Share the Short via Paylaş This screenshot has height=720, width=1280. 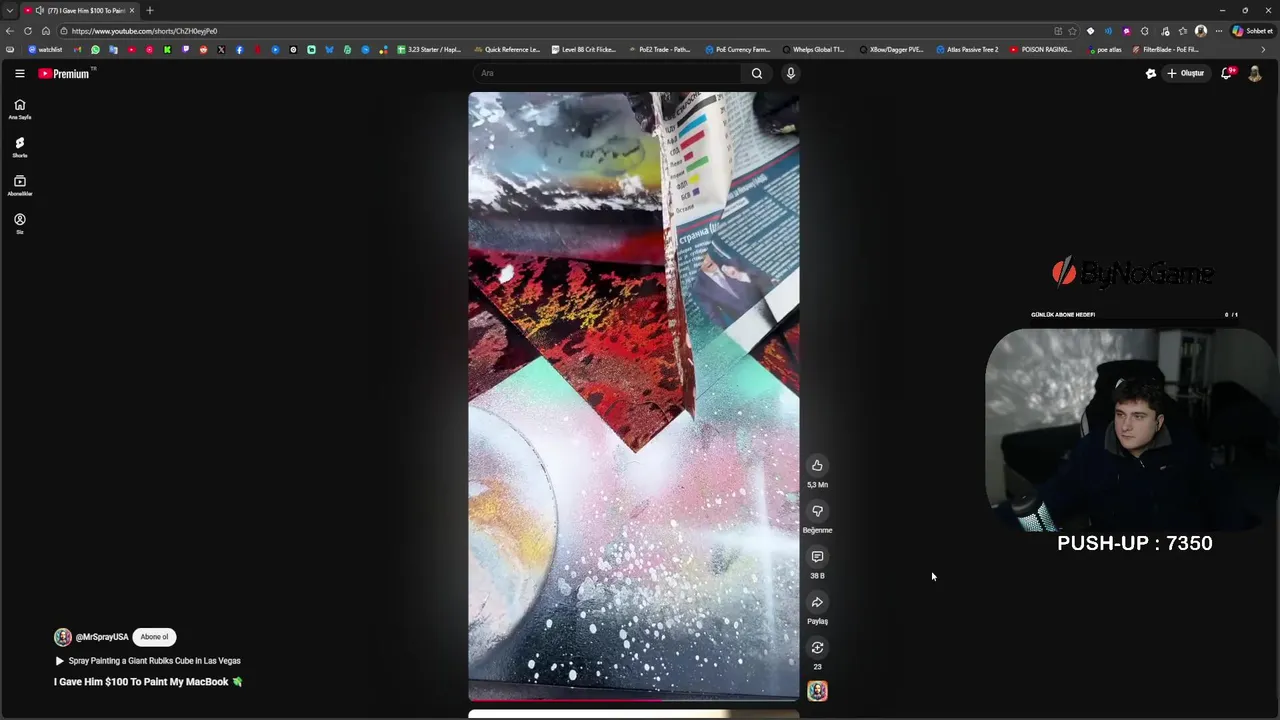click(x=817, y=602)
